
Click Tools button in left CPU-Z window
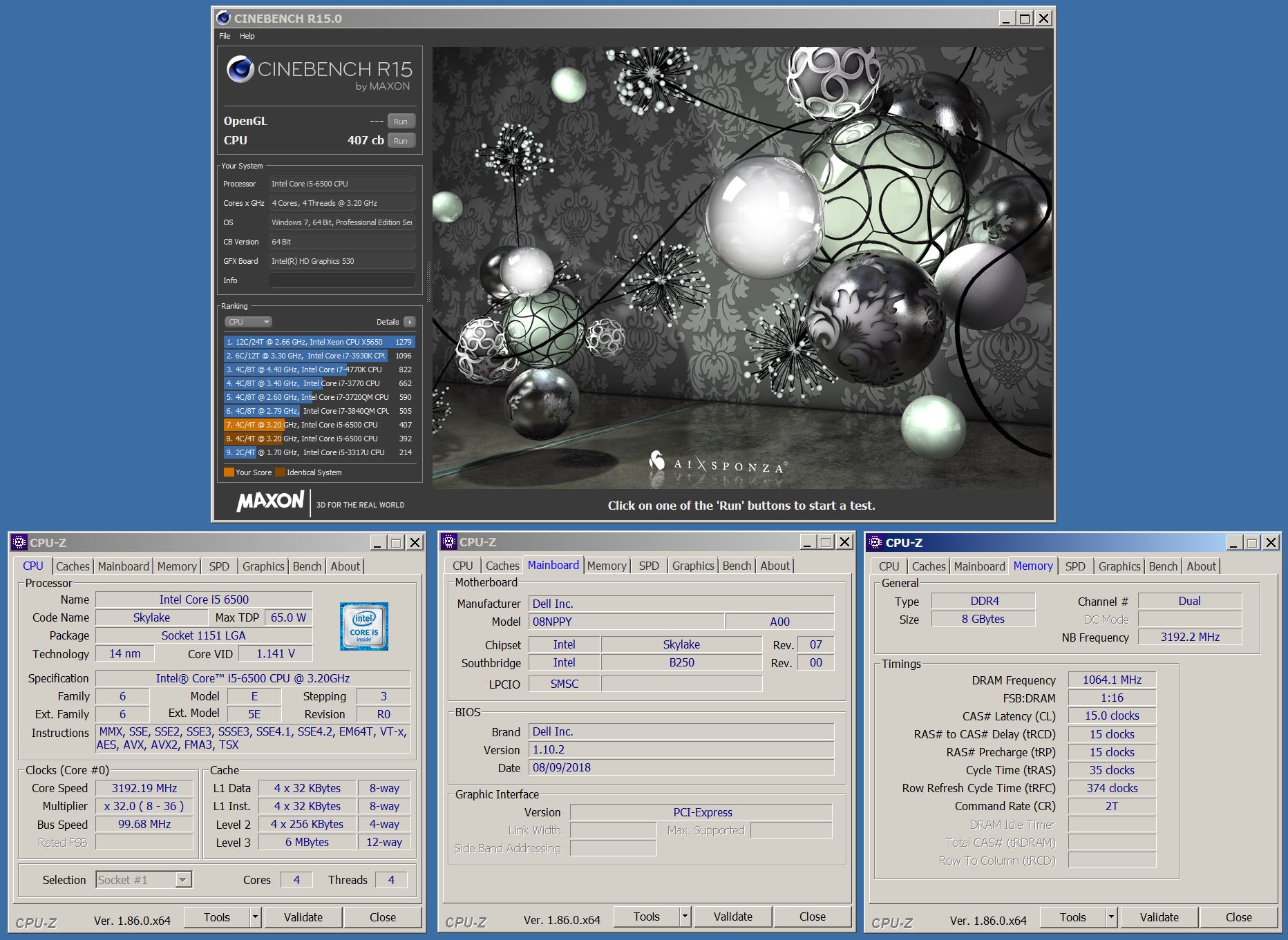pos(216,917)
